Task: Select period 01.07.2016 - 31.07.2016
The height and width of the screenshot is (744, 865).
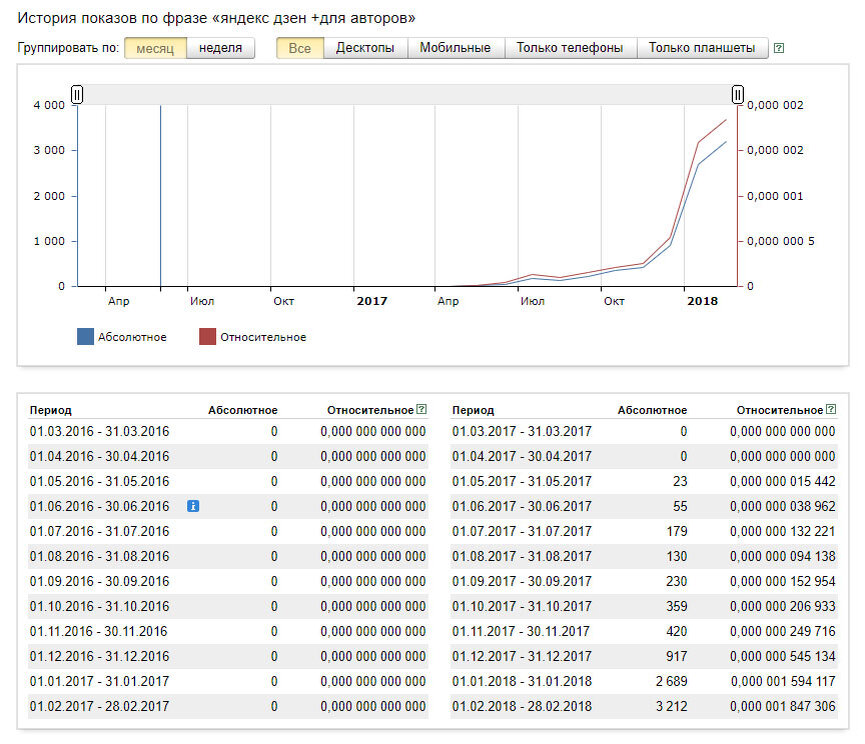Action: 99,531
